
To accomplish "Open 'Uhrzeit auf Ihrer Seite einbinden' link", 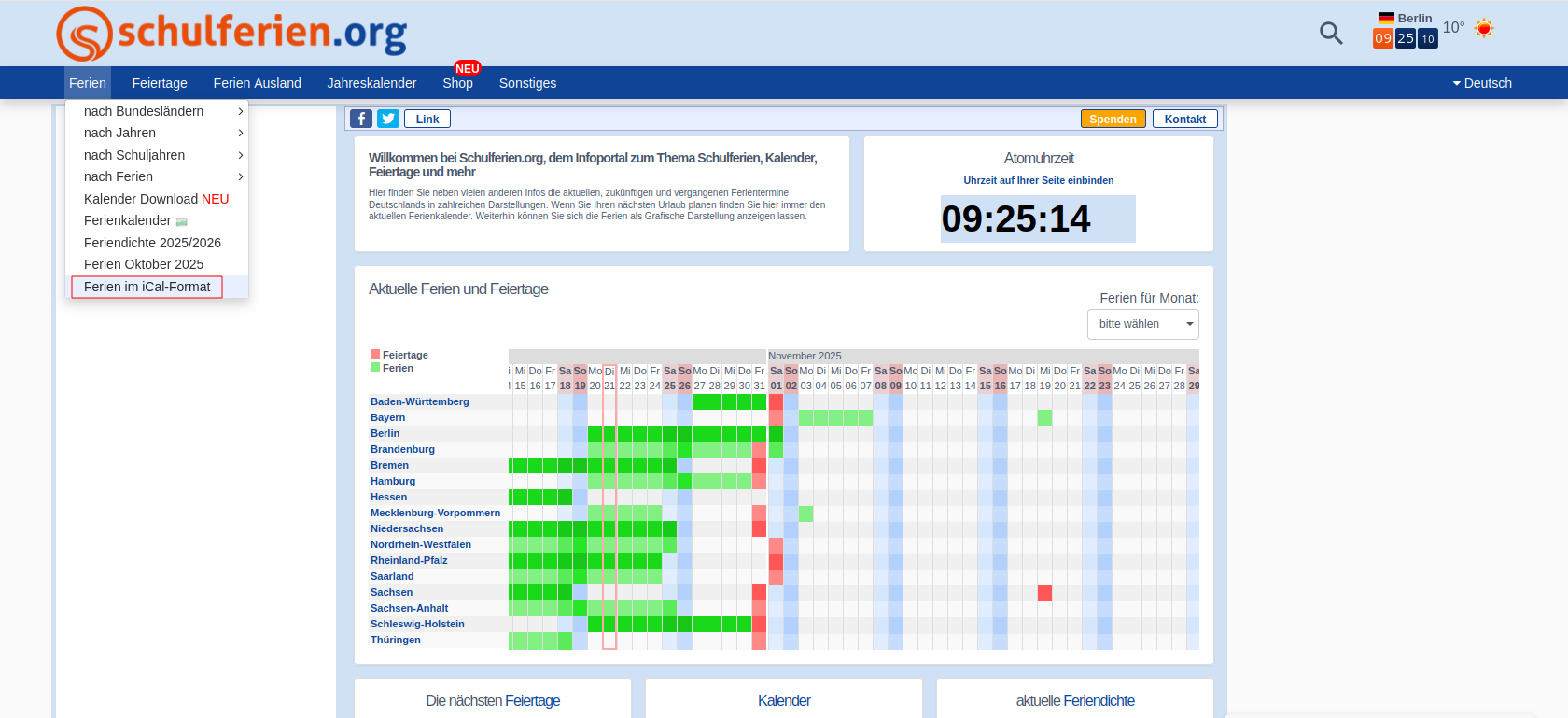I will pyautogui.click(x=1038, y=180).
